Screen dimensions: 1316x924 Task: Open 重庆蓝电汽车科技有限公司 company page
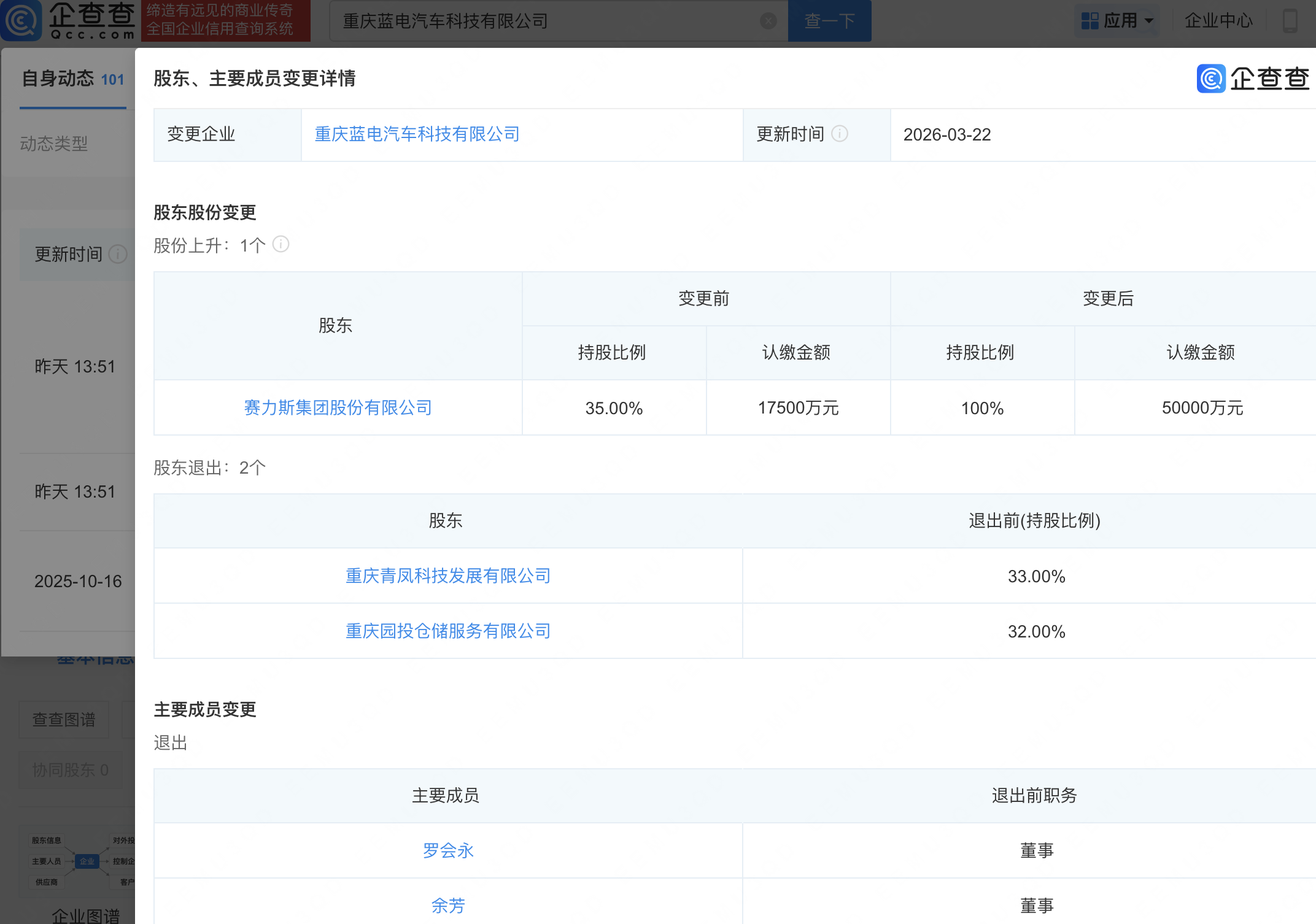point(416,134)
